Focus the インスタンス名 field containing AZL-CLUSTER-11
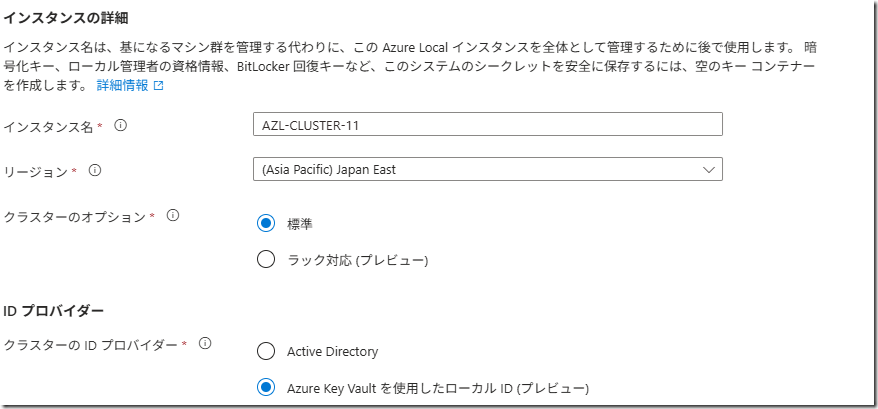Screen dimensions: 878x409 (x=488, y=124)
